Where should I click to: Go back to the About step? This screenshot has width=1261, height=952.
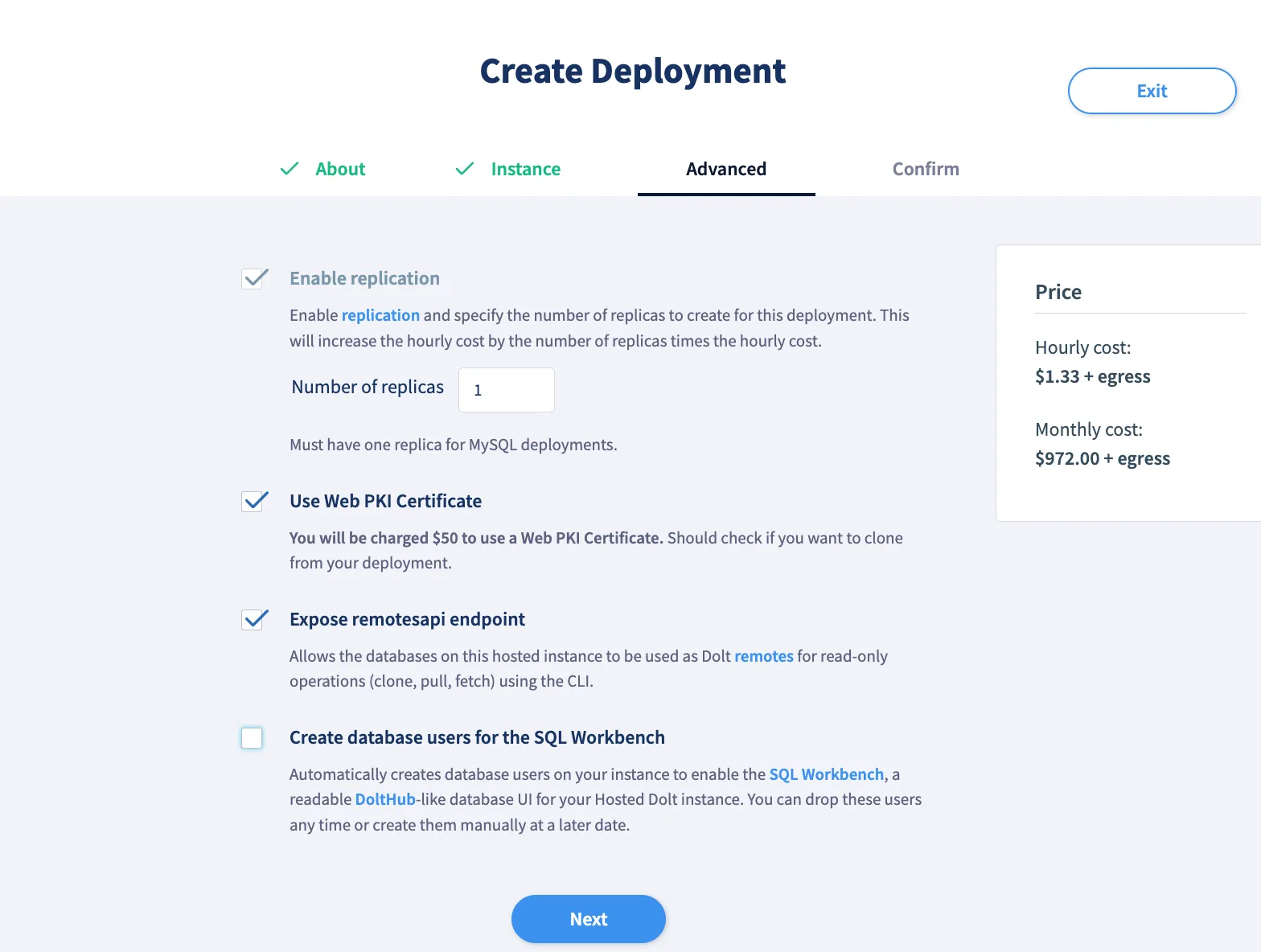(340, 169)
